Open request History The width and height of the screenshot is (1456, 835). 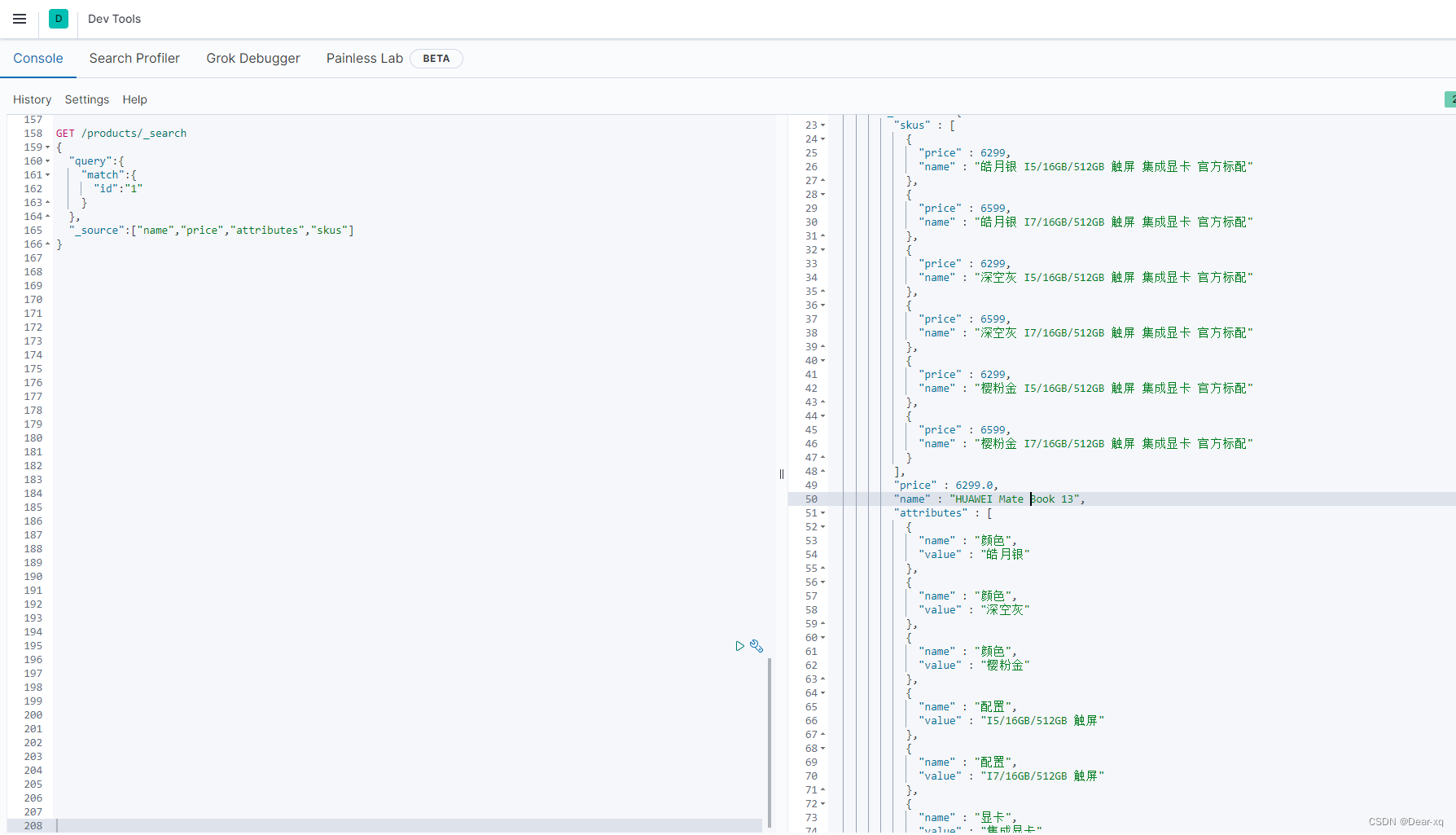click(33, 99)
